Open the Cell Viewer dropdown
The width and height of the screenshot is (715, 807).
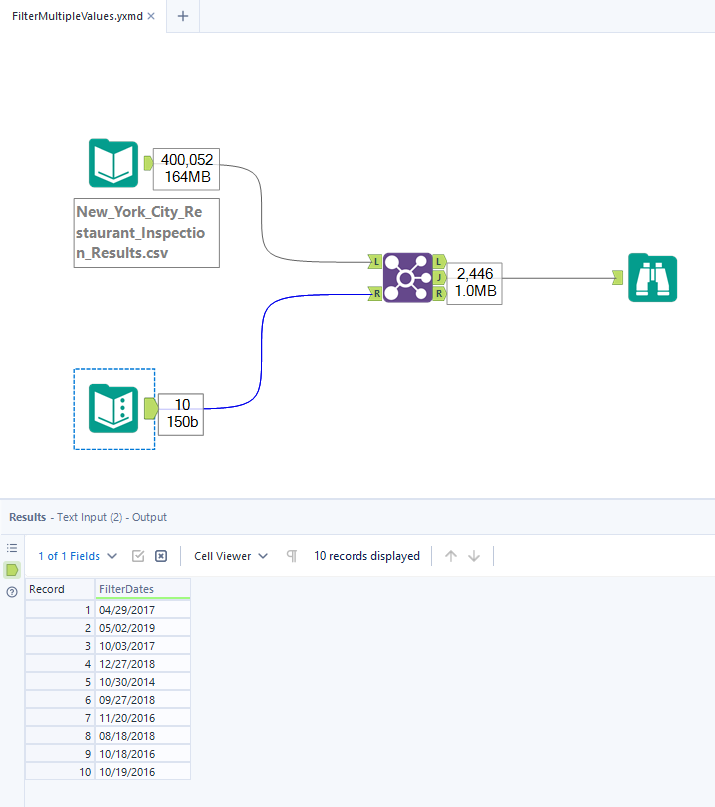click(231, 556)
